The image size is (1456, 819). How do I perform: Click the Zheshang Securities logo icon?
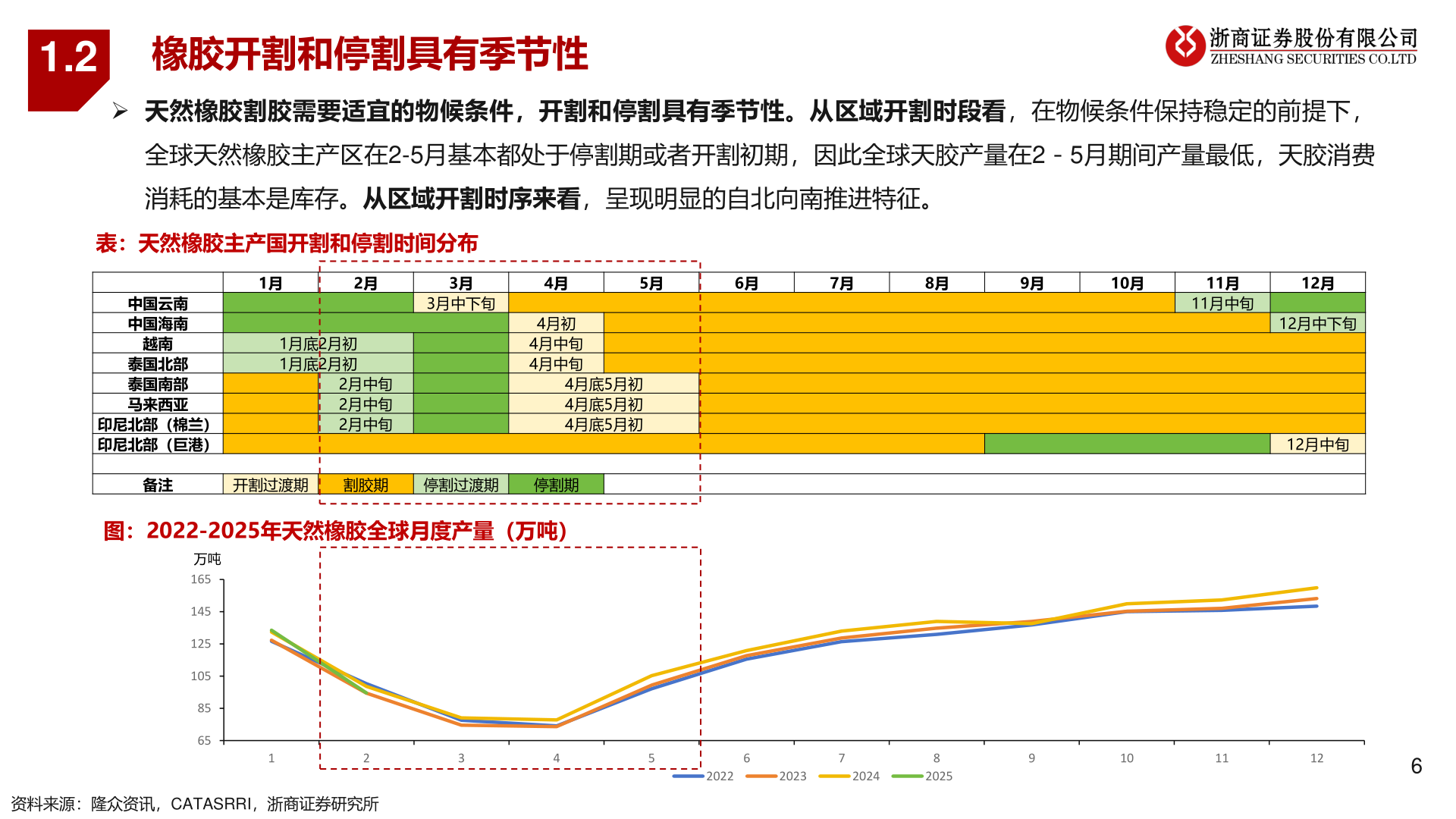(x=1185, y=45)
